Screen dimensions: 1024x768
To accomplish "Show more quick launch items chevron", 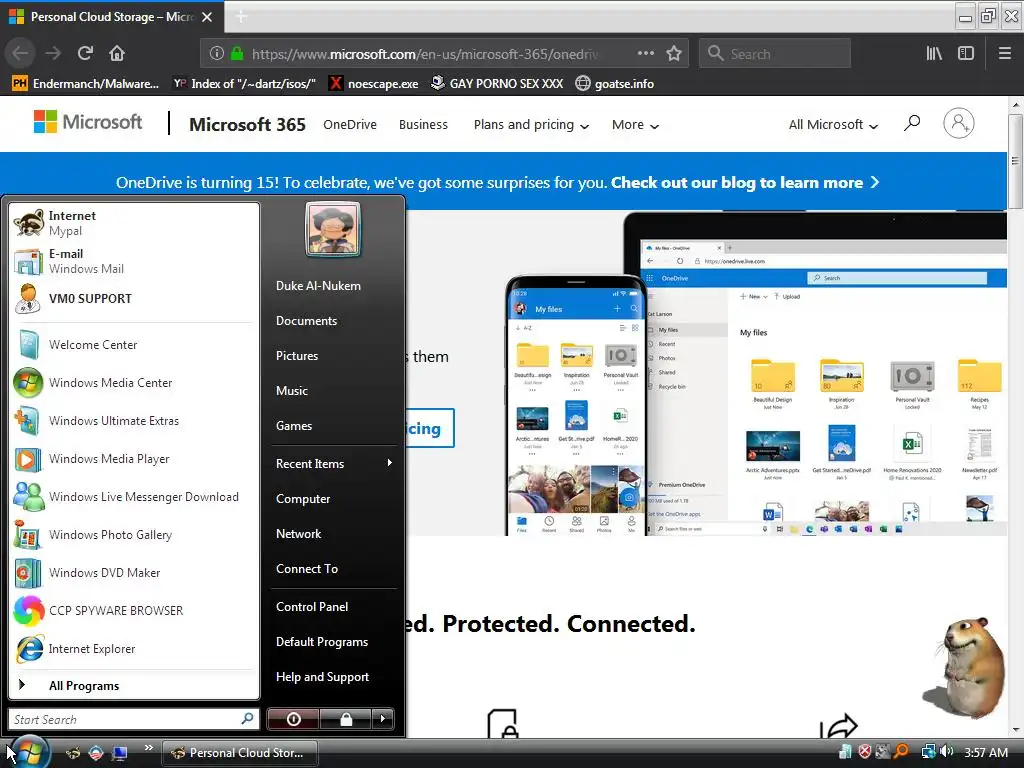I will point(148,748).
